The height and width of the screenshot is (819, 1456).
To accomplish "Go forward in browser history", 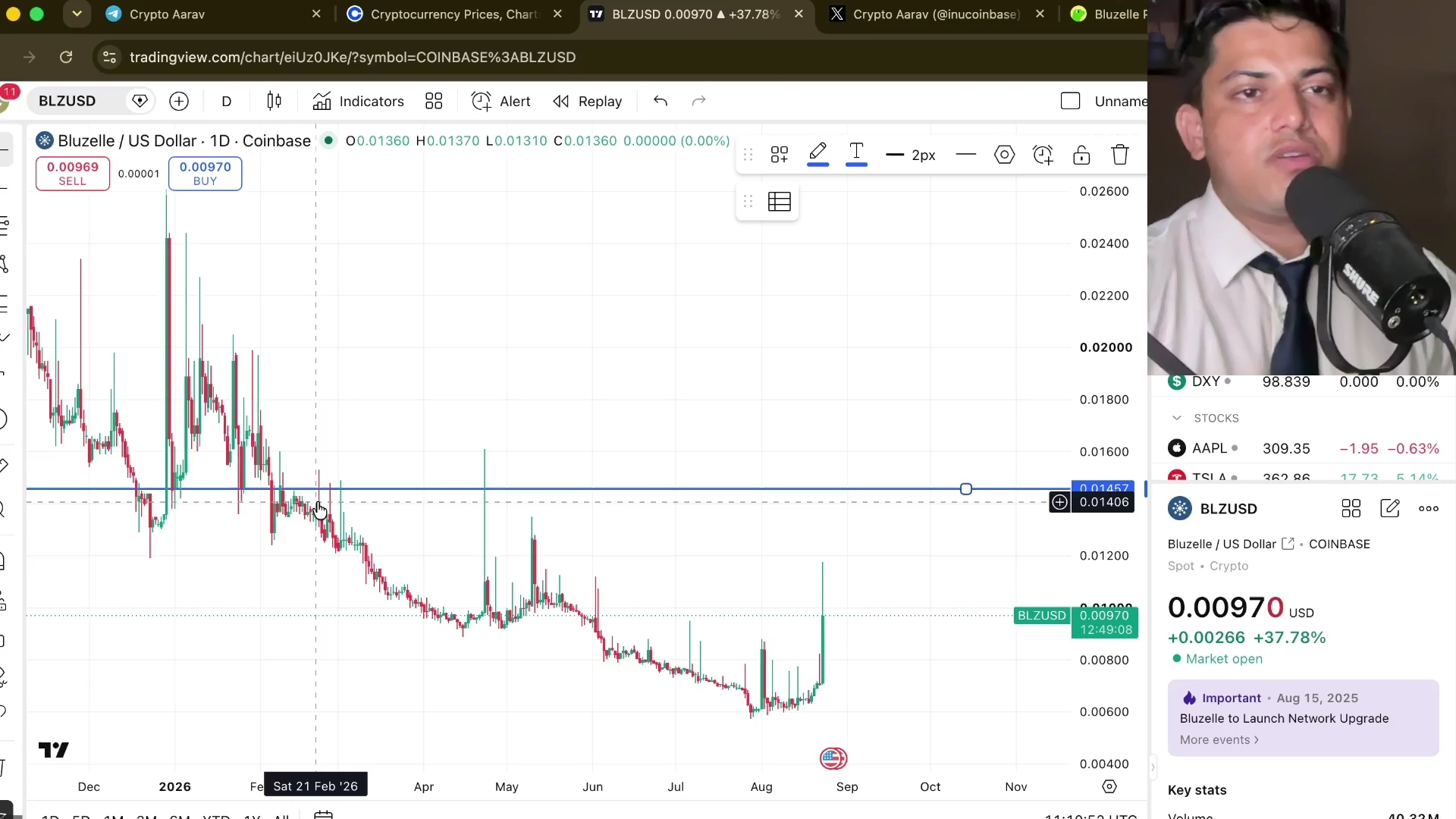I will point(30,58).
